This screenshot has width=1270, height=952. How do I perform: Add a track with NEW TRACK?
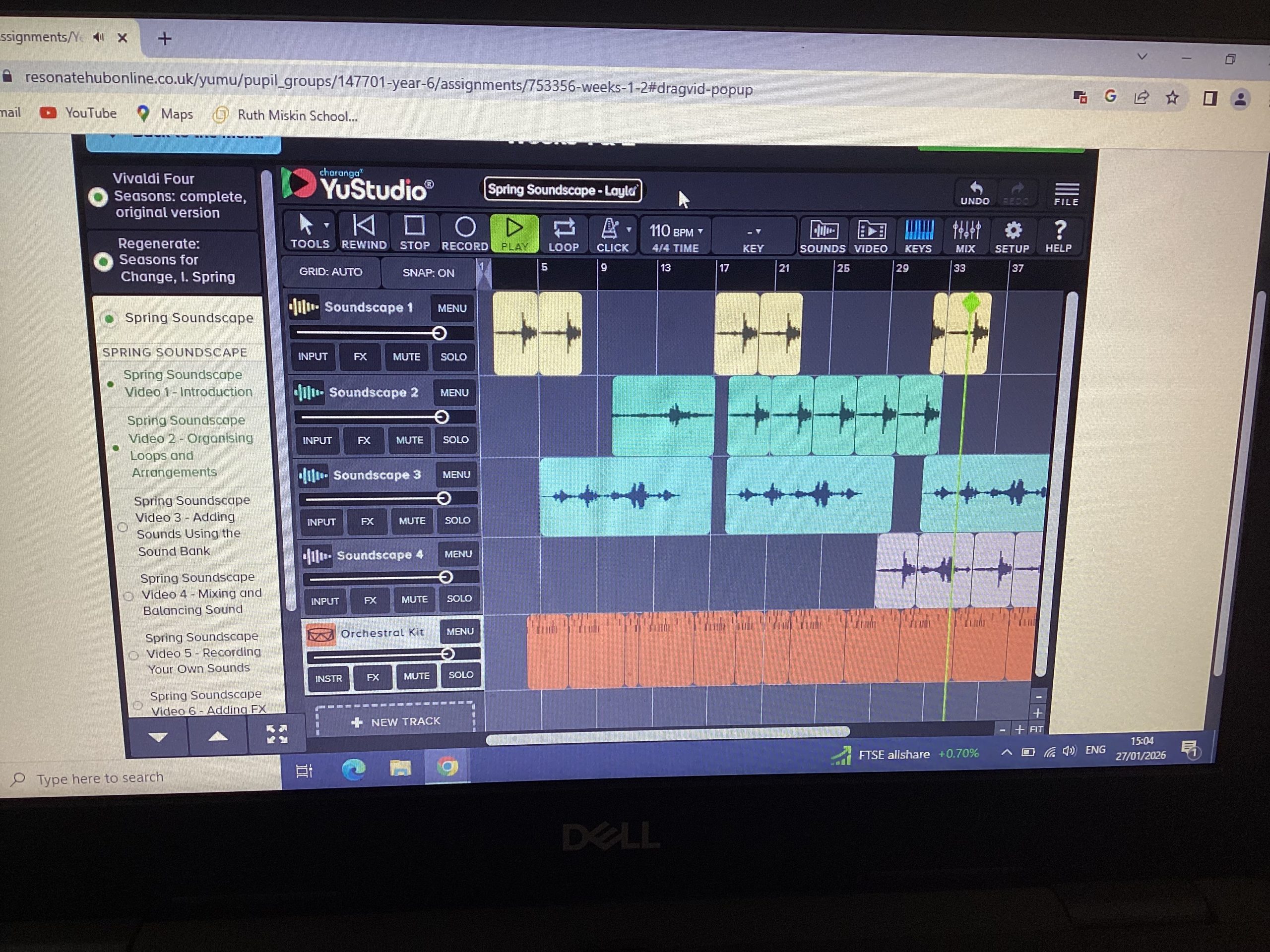pyautogui.click(x=395, y=721)
